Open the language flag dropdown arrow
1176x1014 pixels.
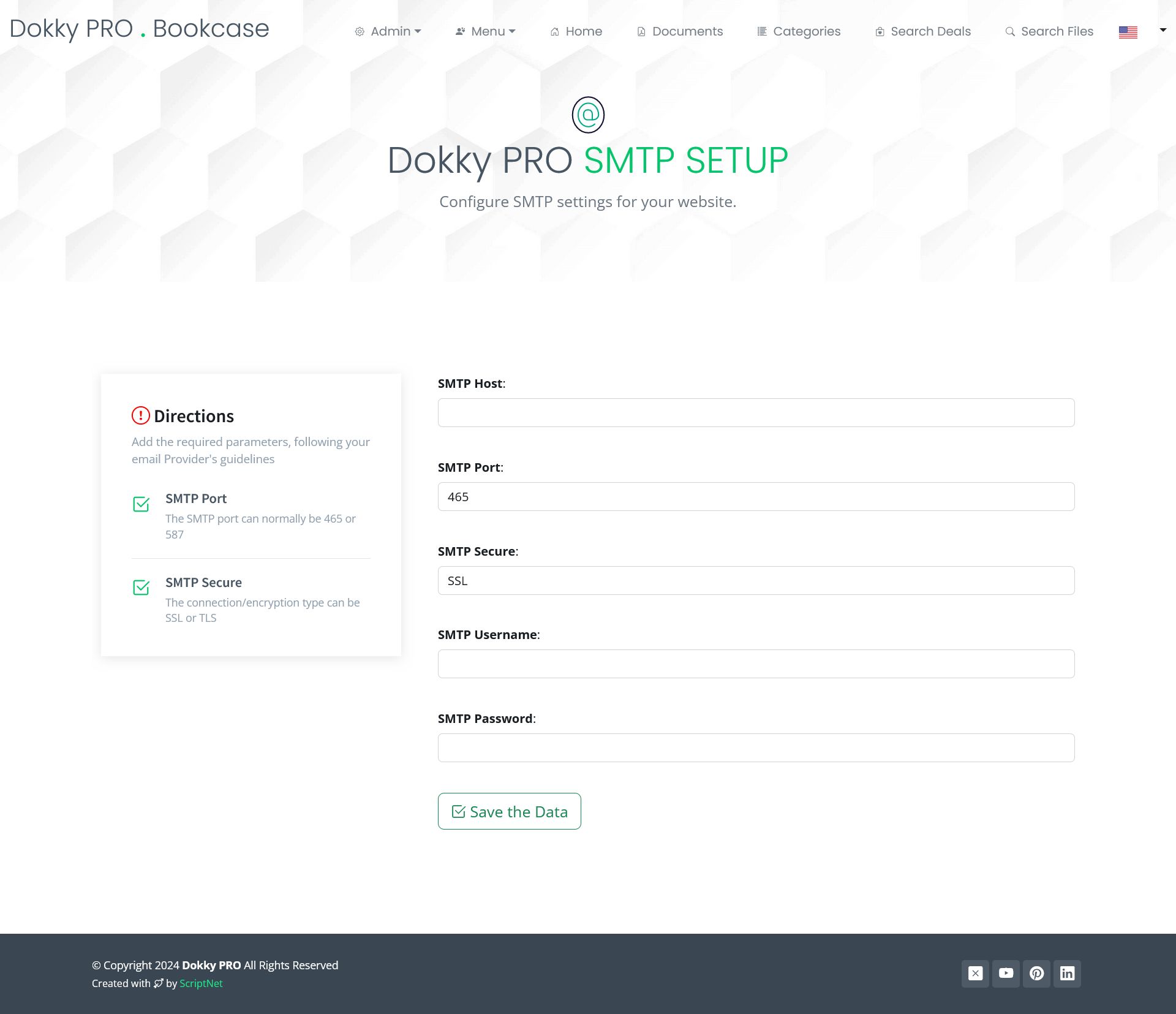coord(1163,30)
